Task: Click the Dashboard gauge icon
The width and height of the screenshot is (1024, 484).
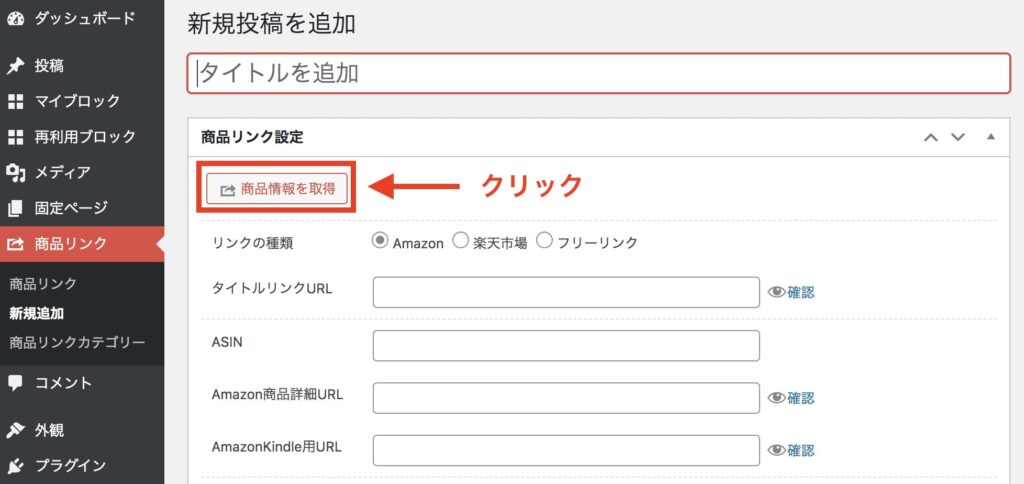Action: tap(15, 19)
